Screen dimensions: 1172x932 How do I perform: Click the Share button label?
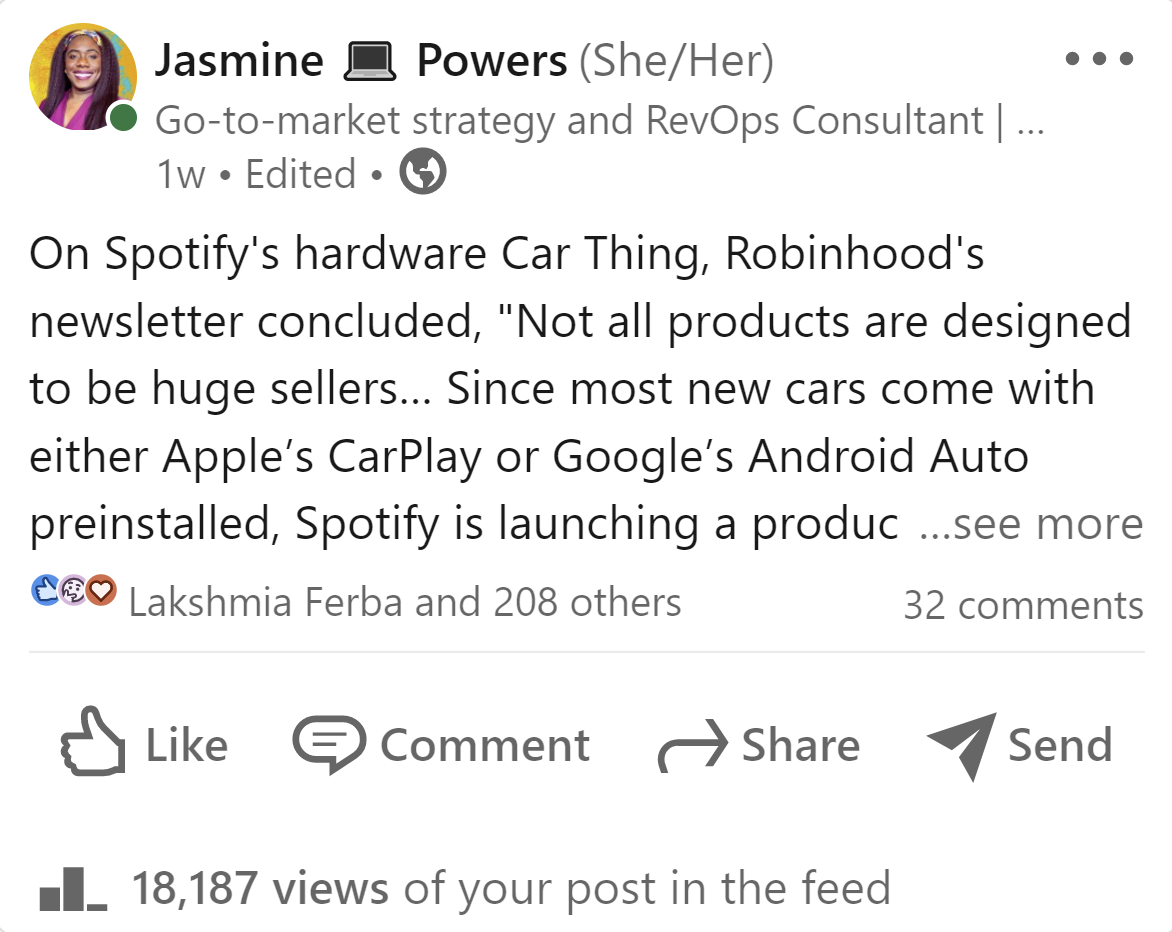pos(800,746)
